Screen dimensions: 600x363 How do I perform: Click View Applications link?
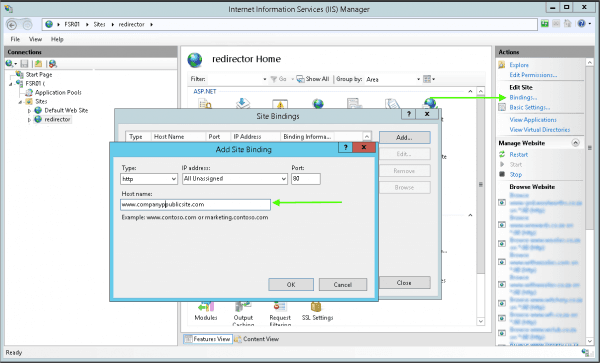(x=533, y=120)
